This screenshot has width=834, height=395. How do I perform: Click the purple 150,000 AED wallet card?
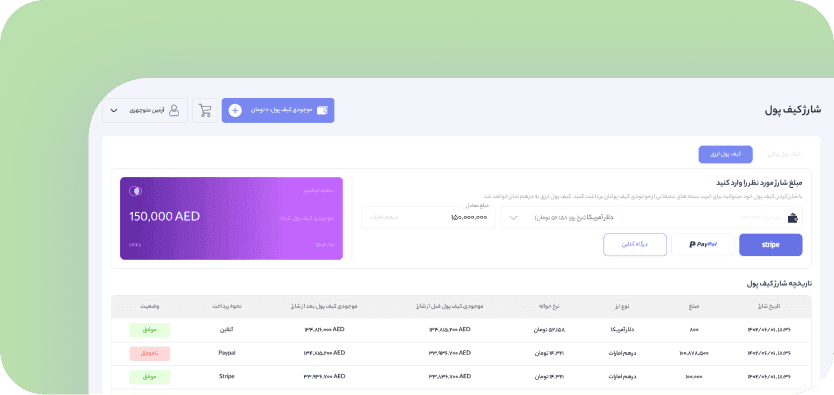[231, 218]
